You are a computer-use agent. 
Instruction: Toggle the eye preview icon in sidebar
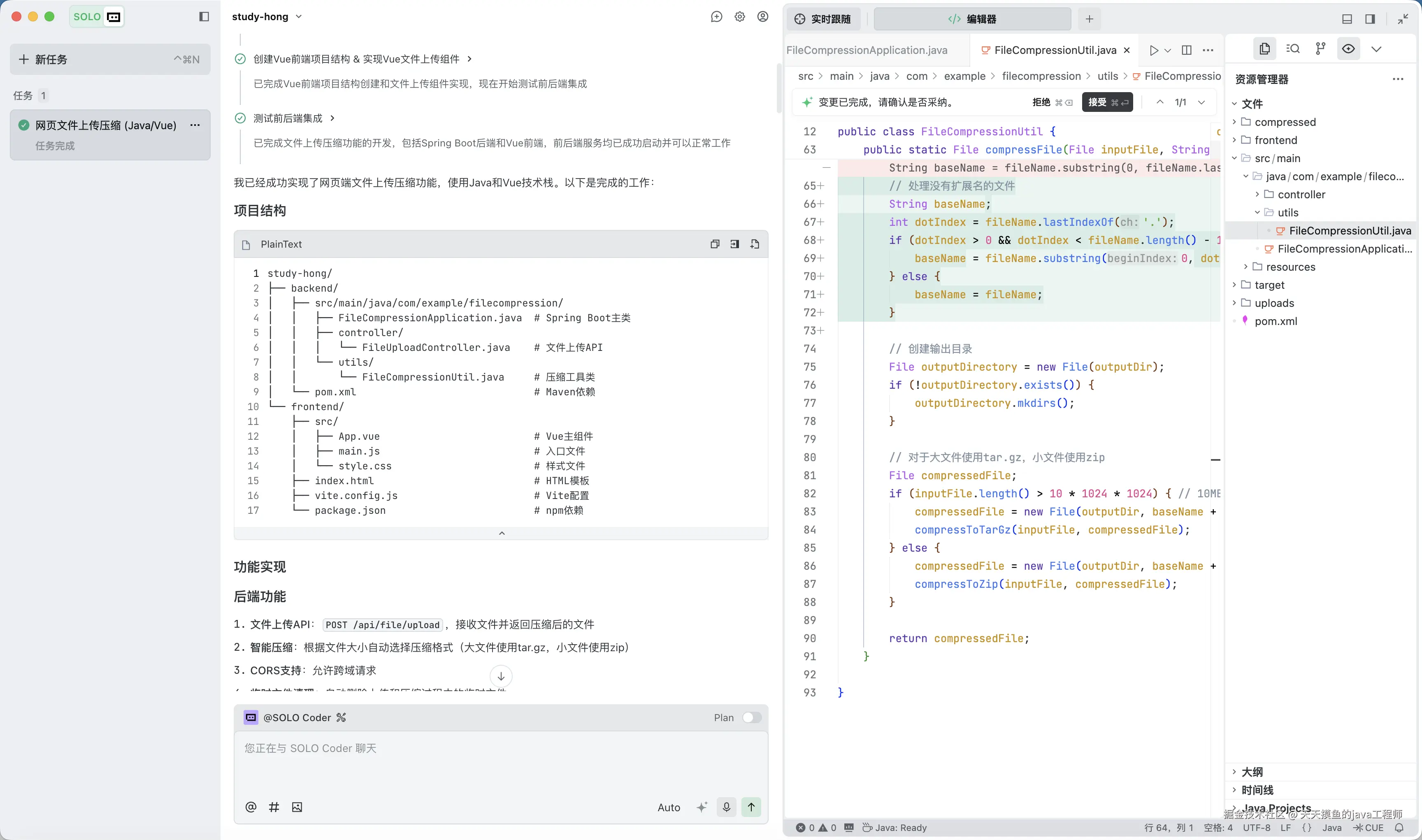click(x=1348, y=49)
